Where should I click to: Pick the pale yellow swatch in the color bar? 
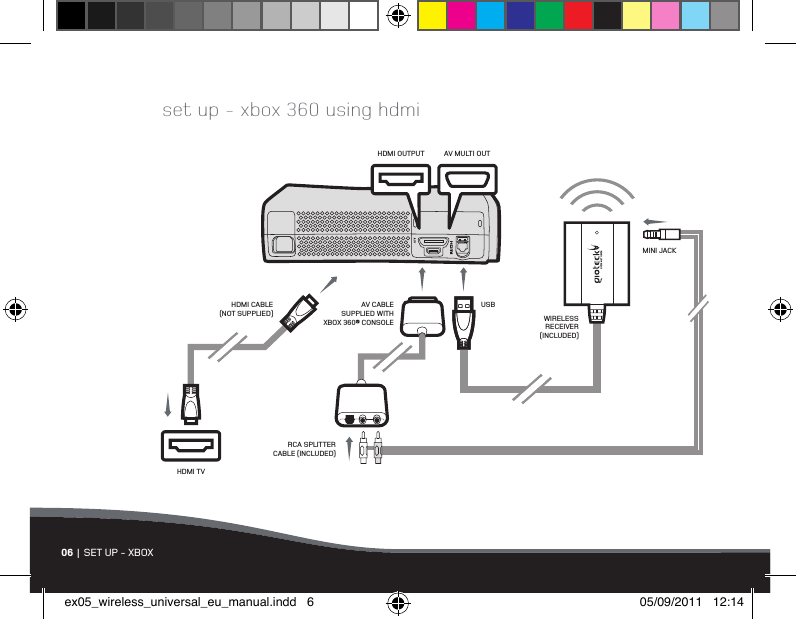coord(637,15)
